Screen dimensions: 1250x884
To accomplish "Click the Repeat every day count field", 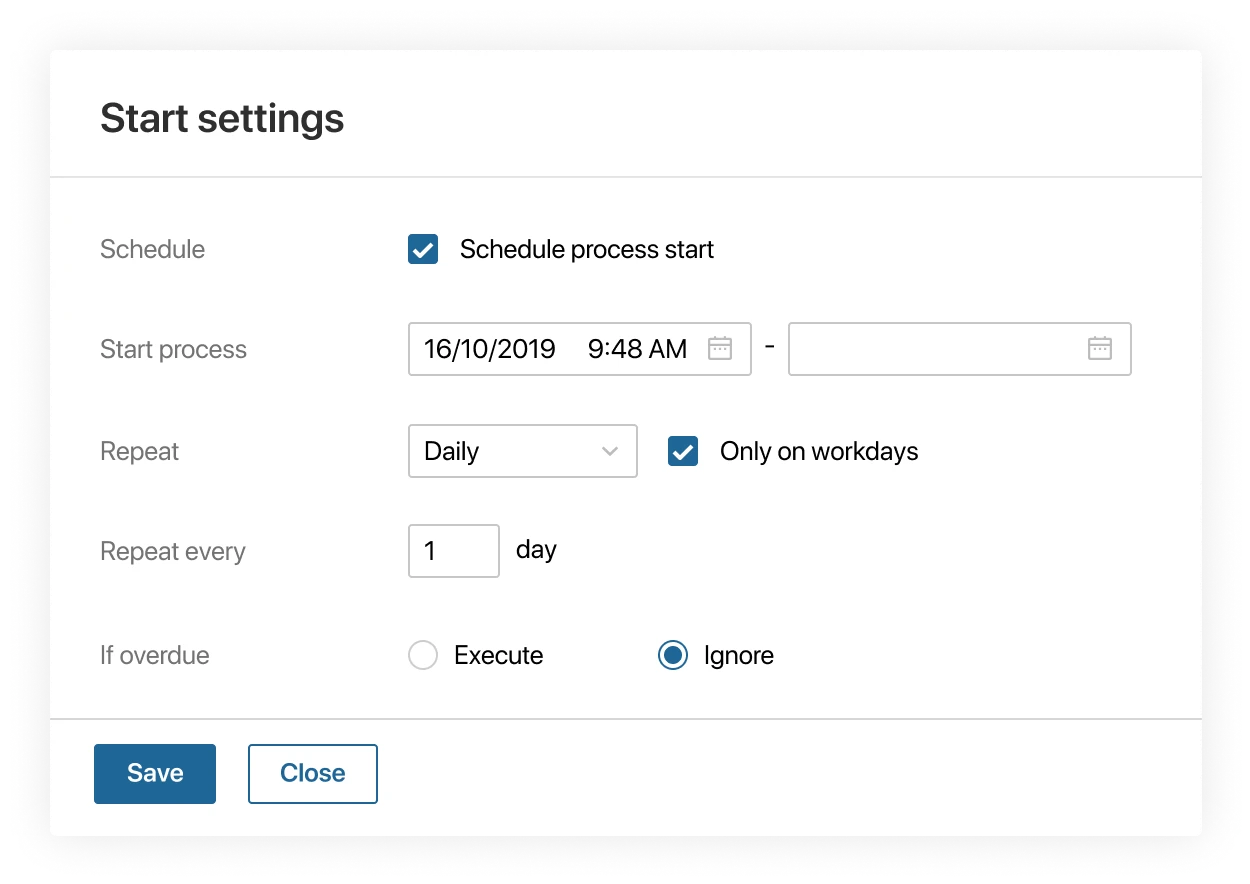I will point(453,550).
